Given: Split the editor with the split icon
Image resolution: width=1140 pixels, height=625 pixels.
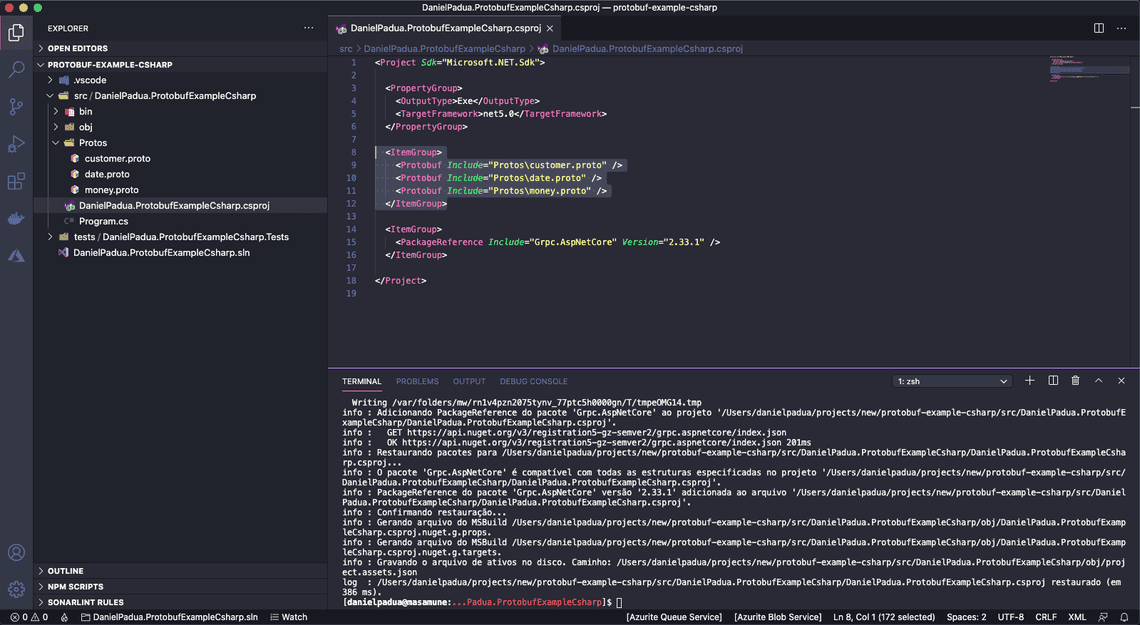Looking at the screenshot, I should 1099,28.
